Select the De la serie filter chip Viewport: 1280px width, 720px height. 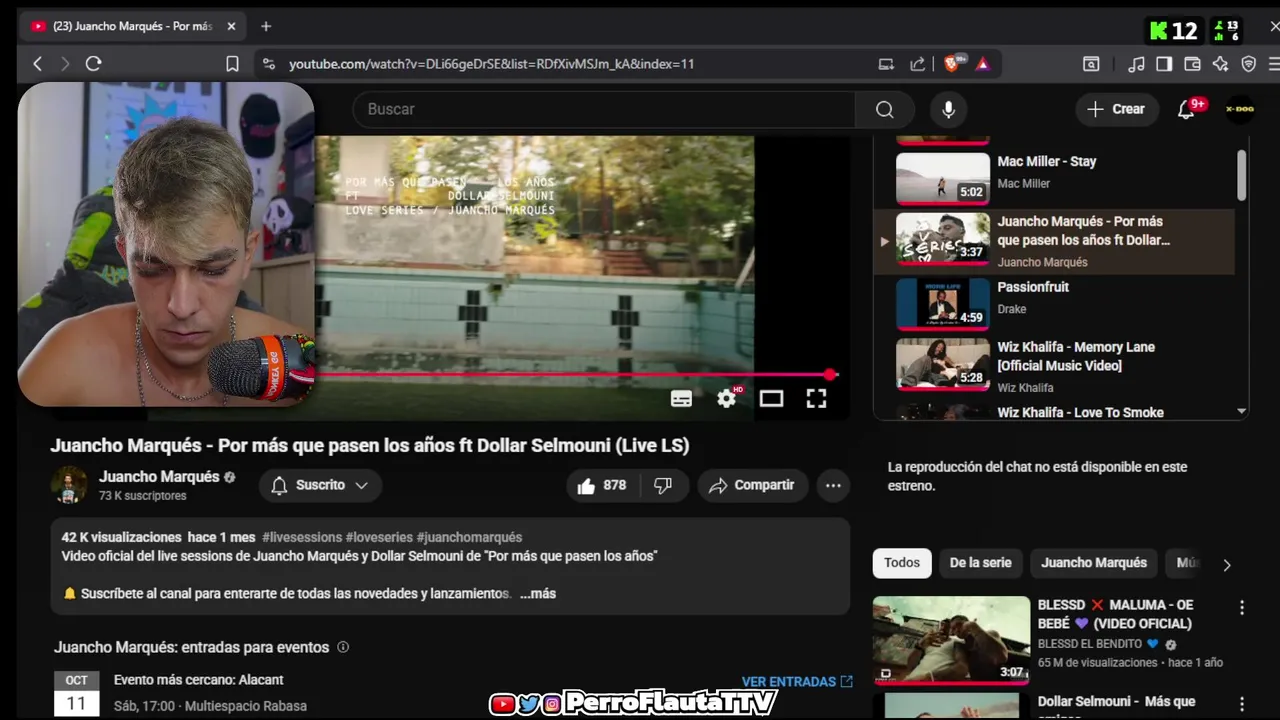click(x=980, y=563)
